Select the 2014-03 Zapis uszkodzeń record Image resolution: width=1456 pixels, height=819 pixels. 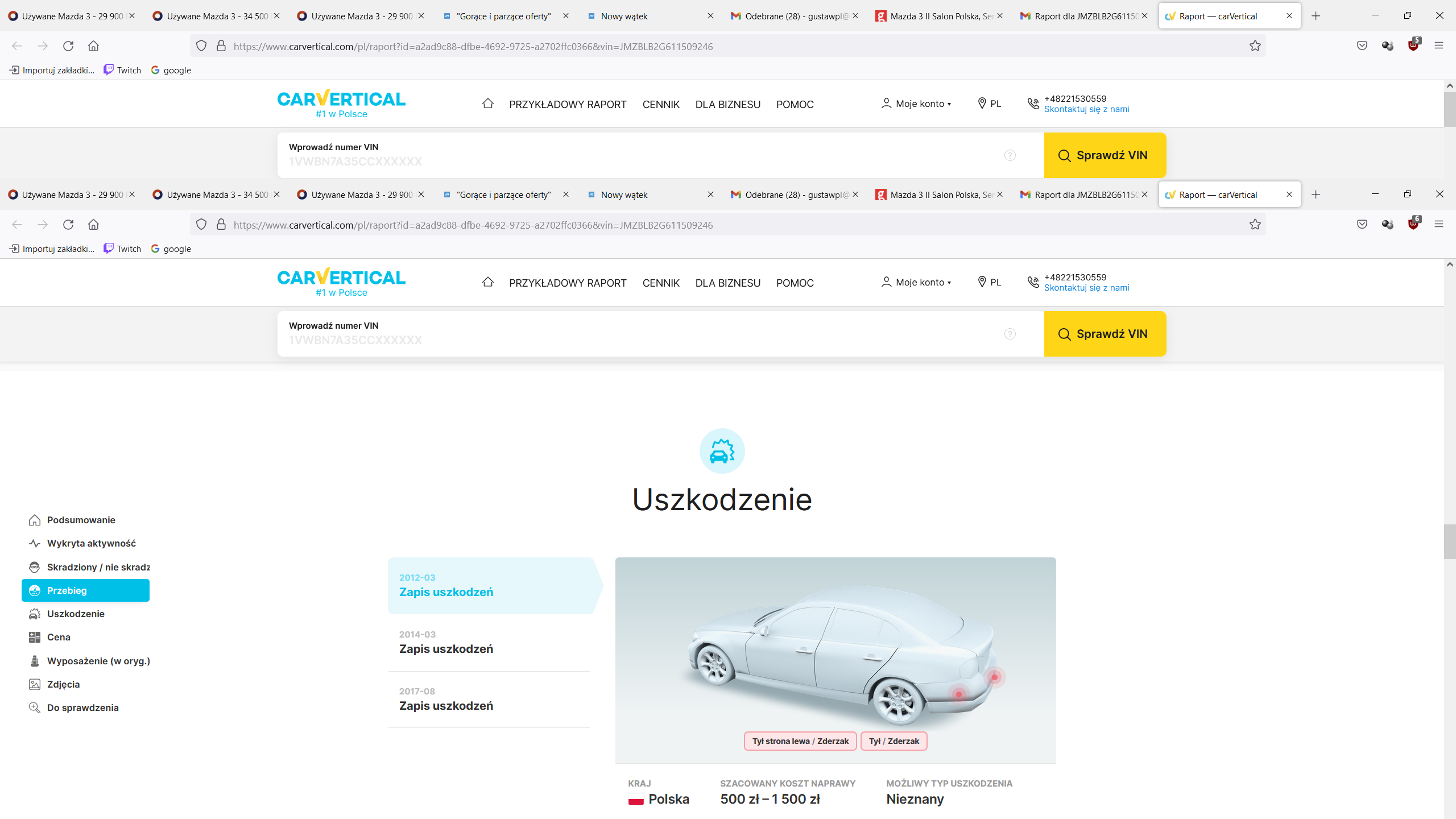click(x=489, y=643)
